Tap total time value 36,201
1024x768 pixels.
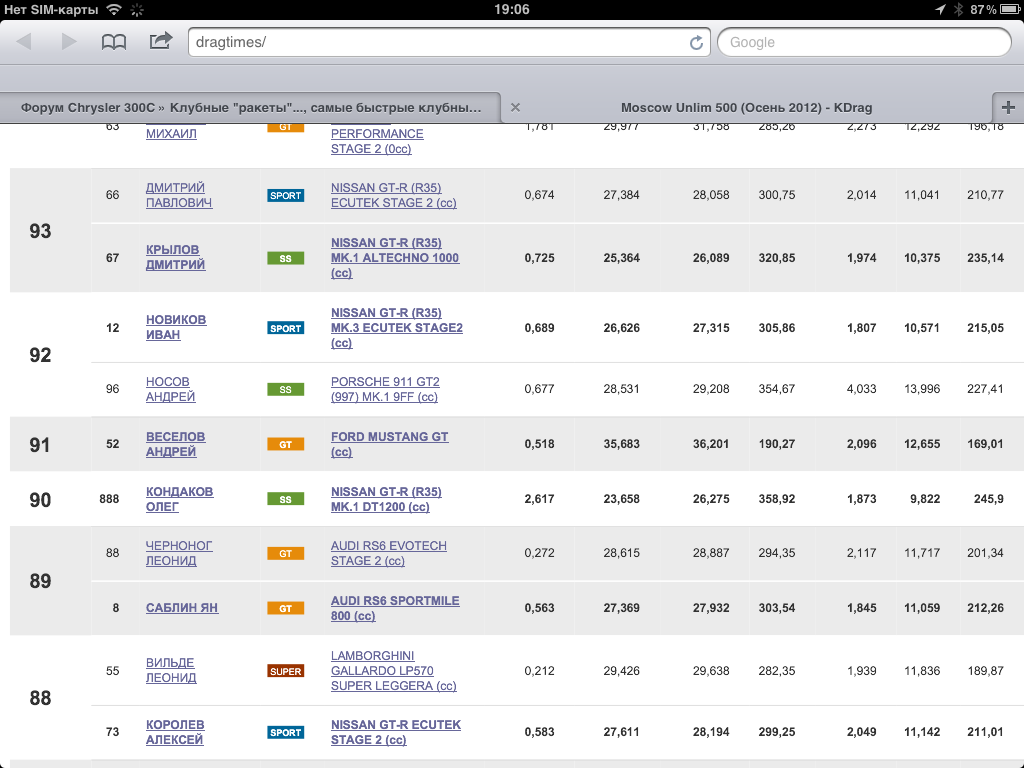point(711,444)
